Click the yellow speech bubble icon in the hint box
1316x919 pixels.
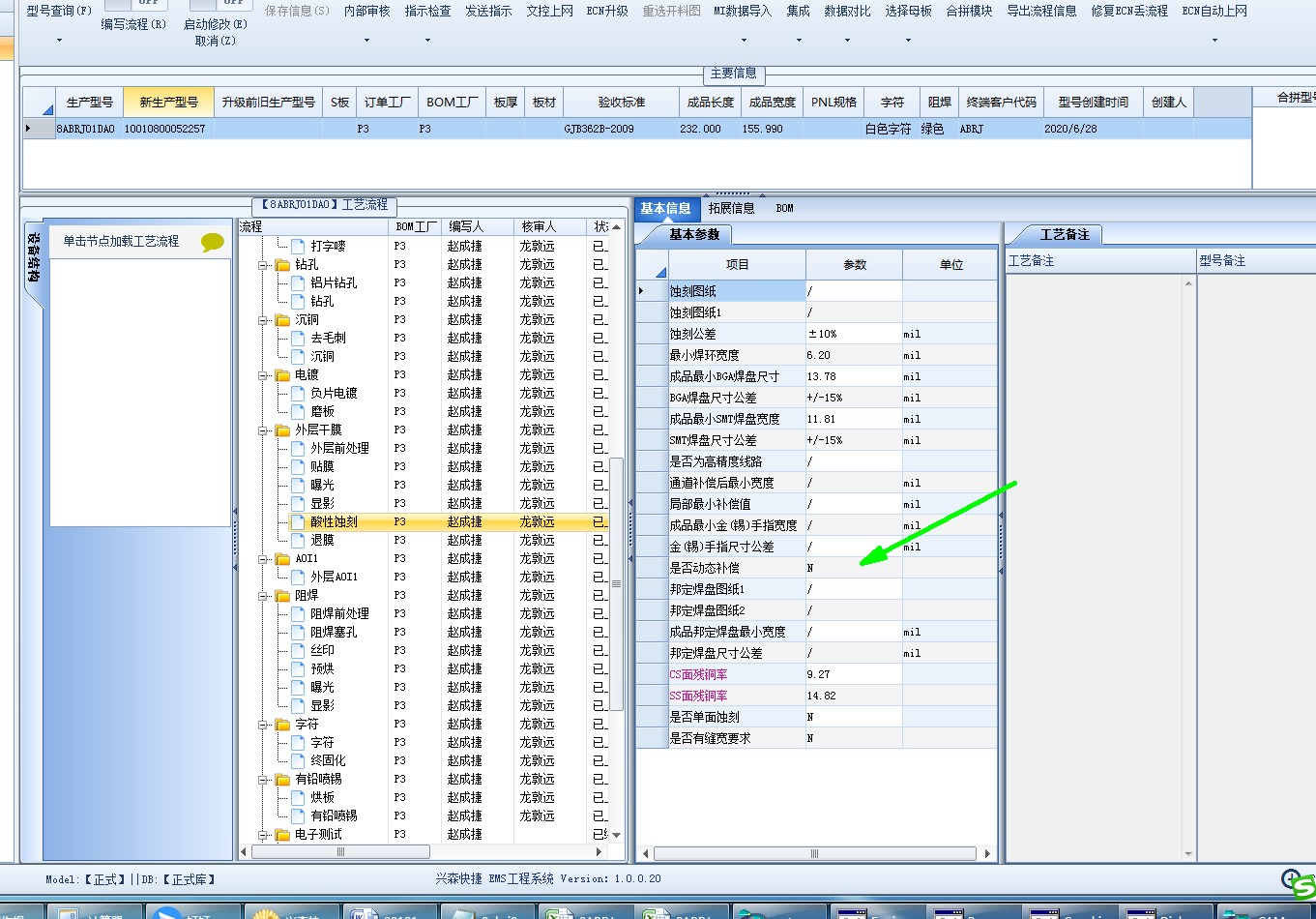(212, 243)
